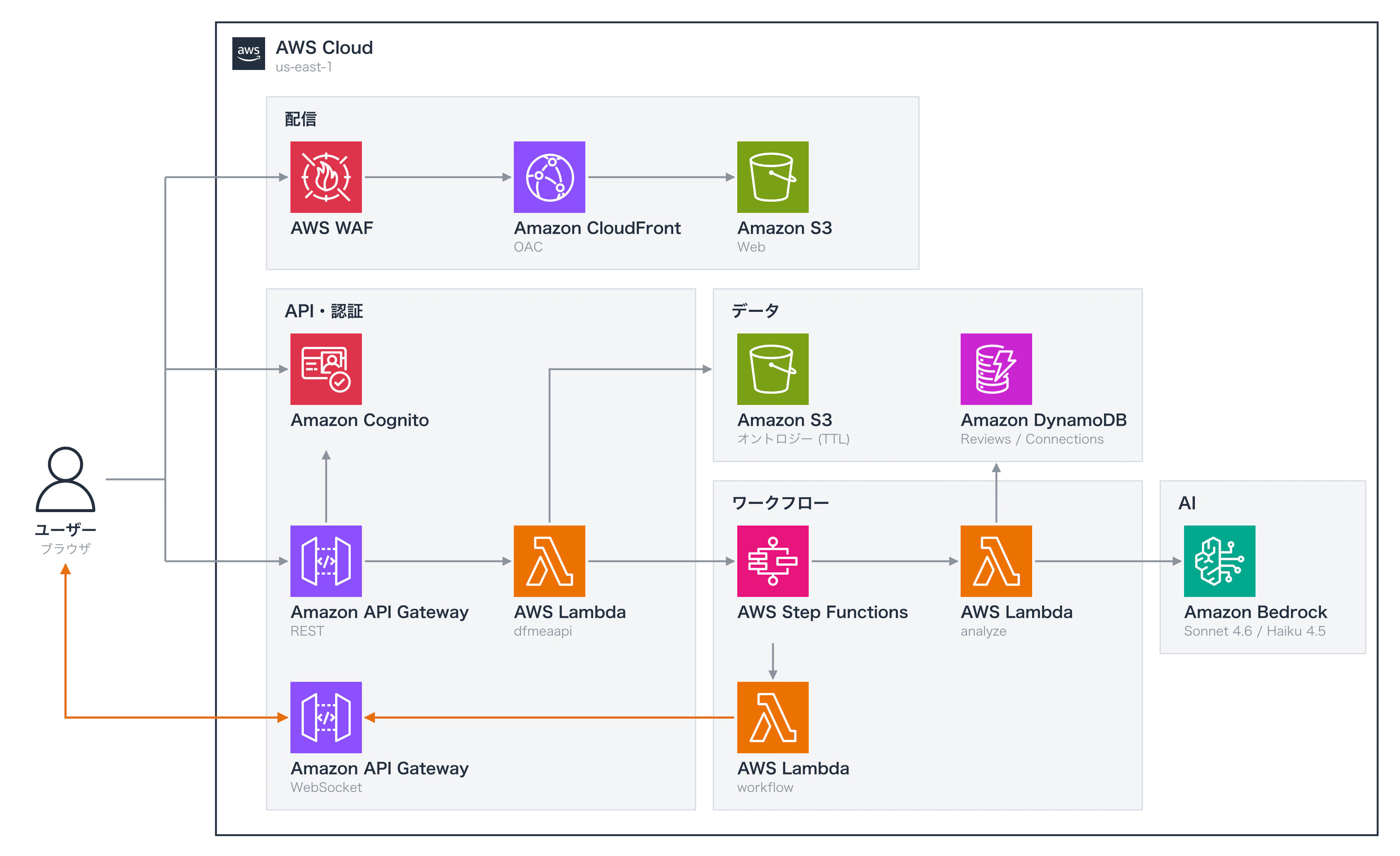This screenshot has height=856, width=1400.
Task: Click the "データ" group heading
Action: tap(755, 311)
